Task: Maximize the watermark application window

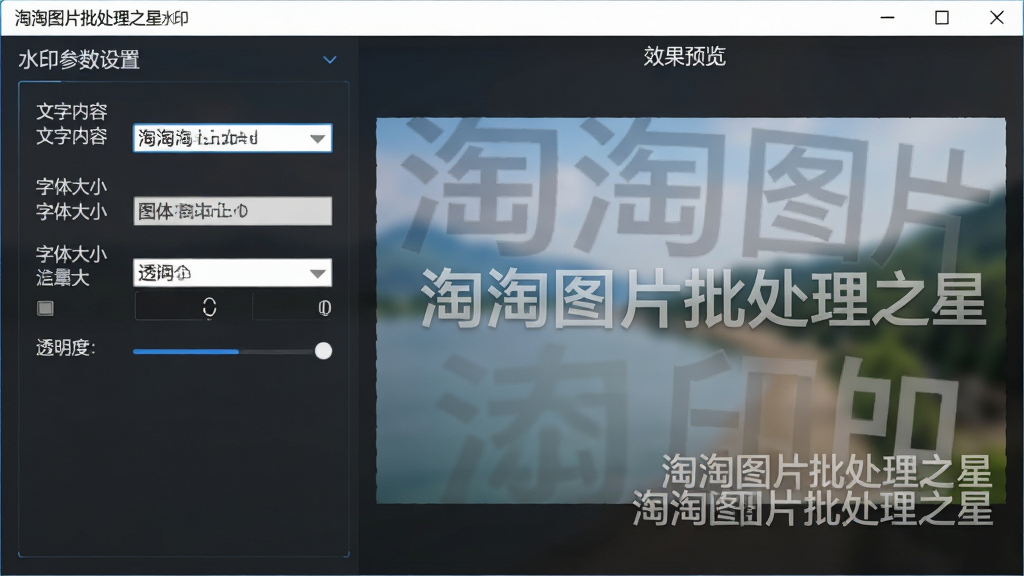Action: coord(942,18)
